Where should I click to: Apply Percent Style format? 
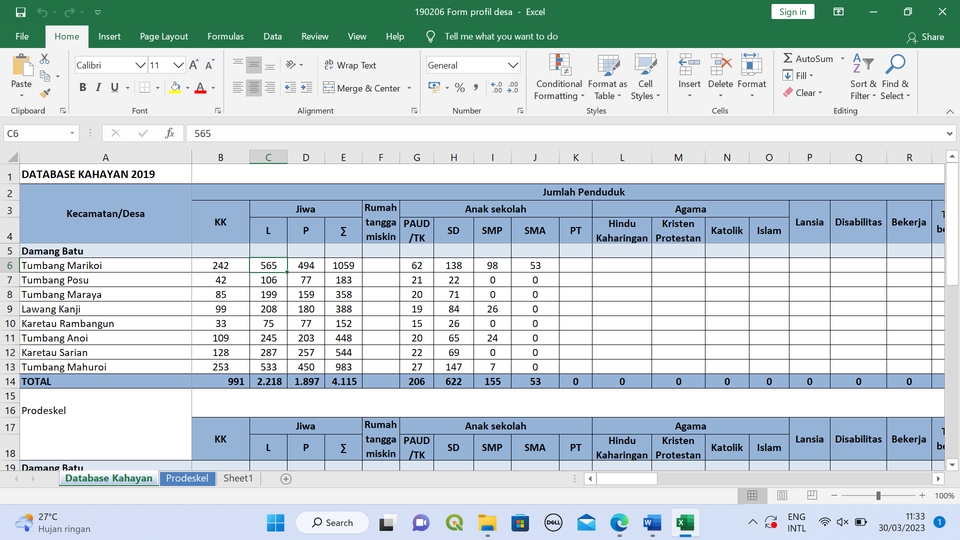[x=460, y=88]
